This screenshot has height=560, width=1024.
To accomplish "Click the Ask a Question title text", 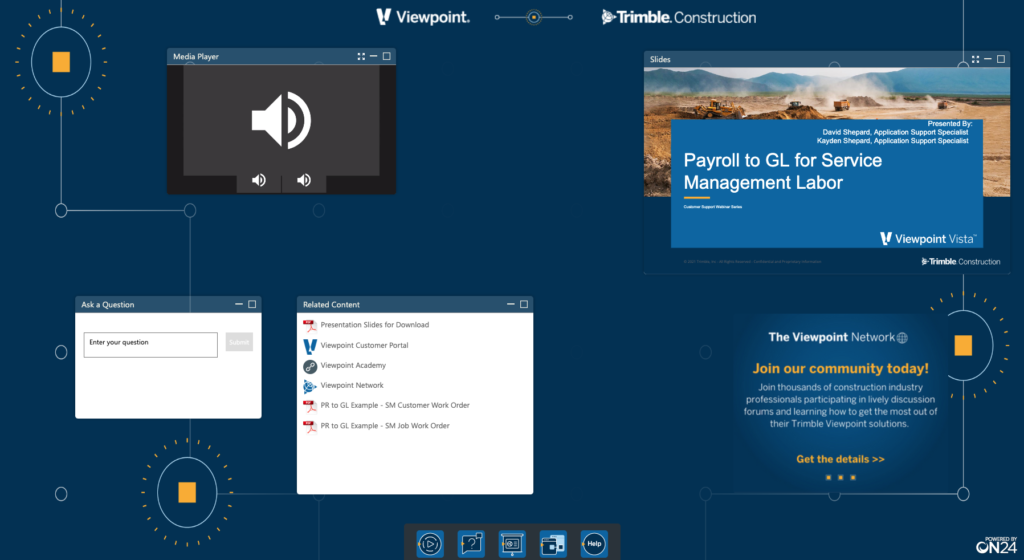I will pyautogui.click(x=108, y=305).
